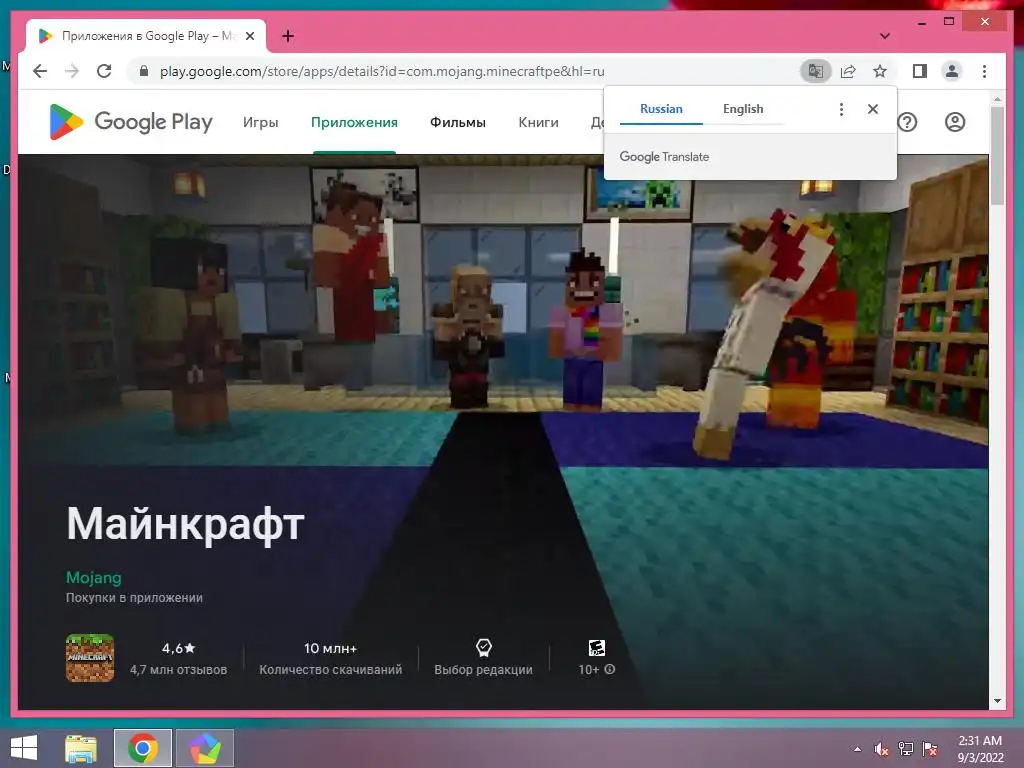Click the Minecraft app icon thumbnail

[90, 658]
